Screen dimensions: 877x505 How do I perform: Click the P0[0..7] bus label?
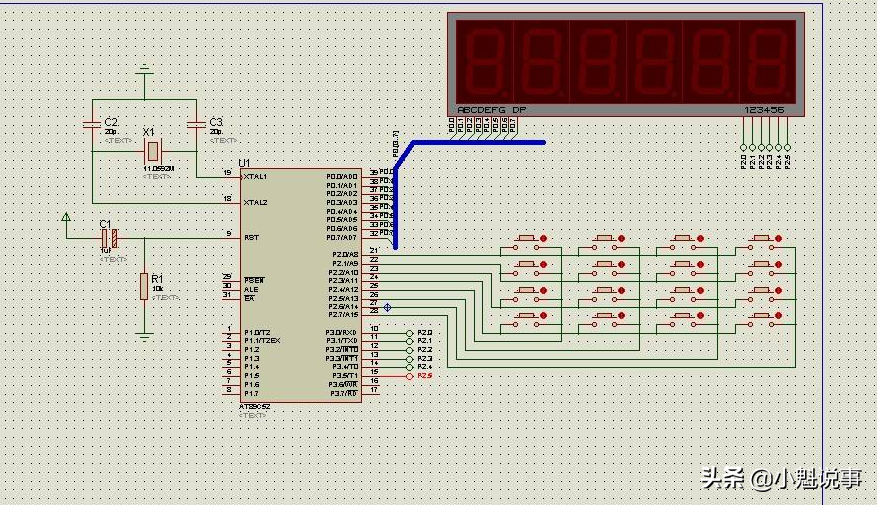pos(396,144)
